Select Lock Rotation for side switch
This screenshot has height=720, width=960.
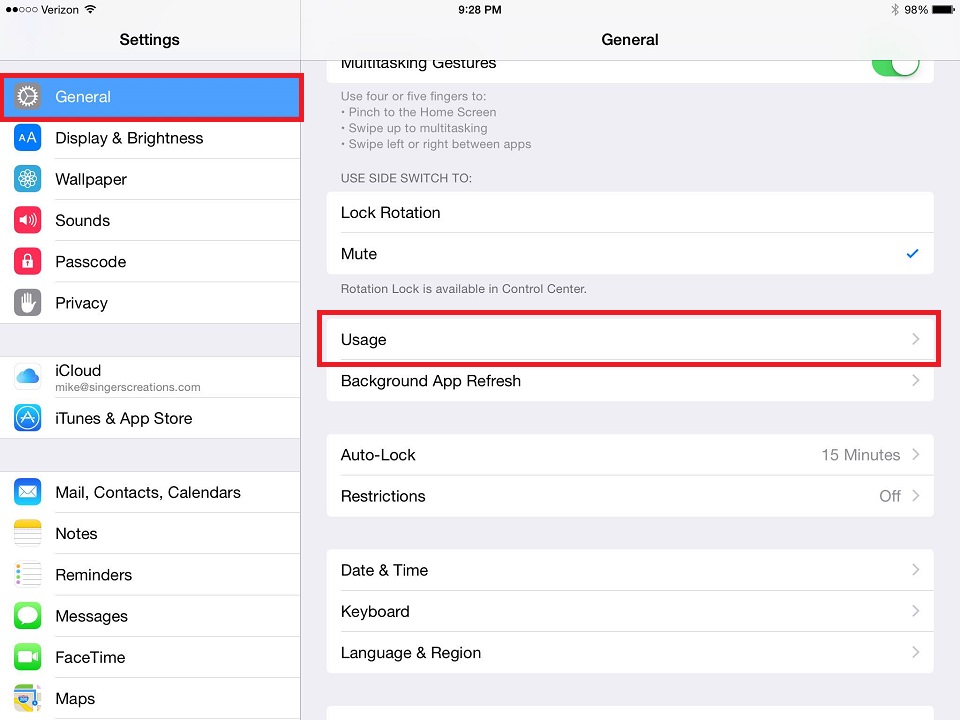click(630, 212)
